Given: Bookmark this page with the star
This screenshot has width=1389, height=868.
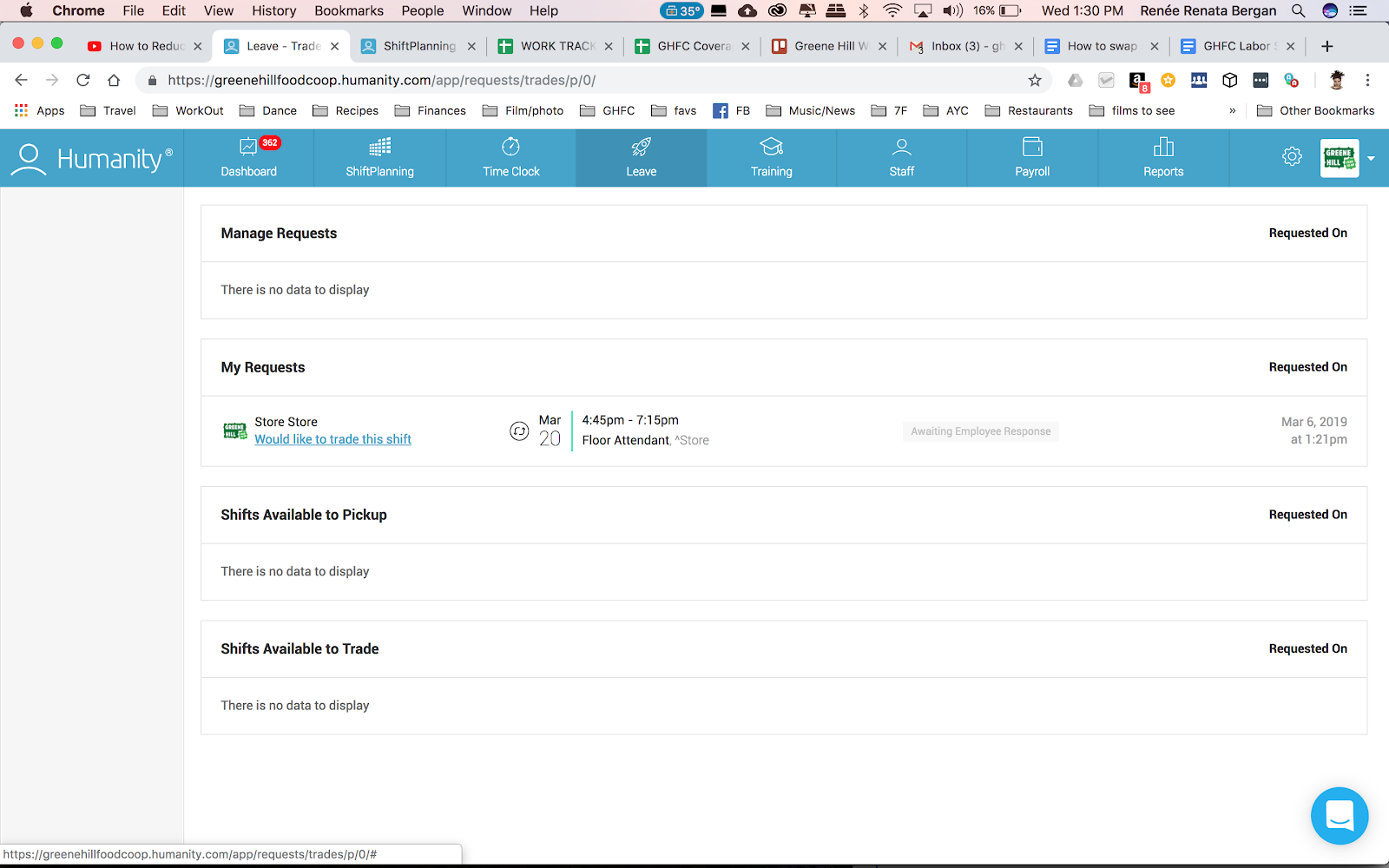Looking at the screenshot, I should pos(1035,80).
